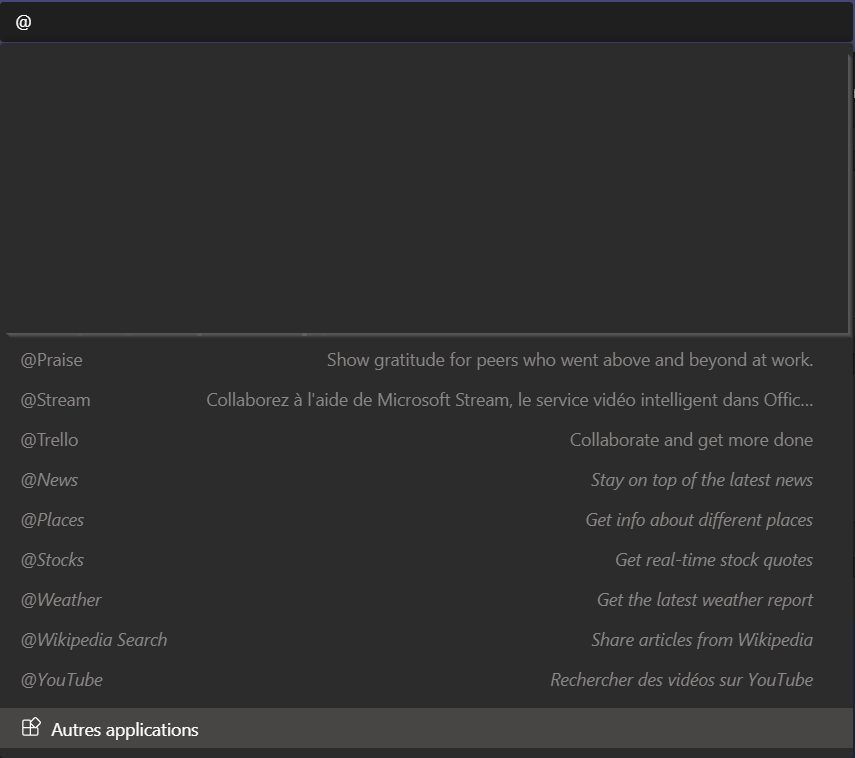855x758 pixels.
Task: Click the Autres applications store icon
Action: tap(31, 728)
